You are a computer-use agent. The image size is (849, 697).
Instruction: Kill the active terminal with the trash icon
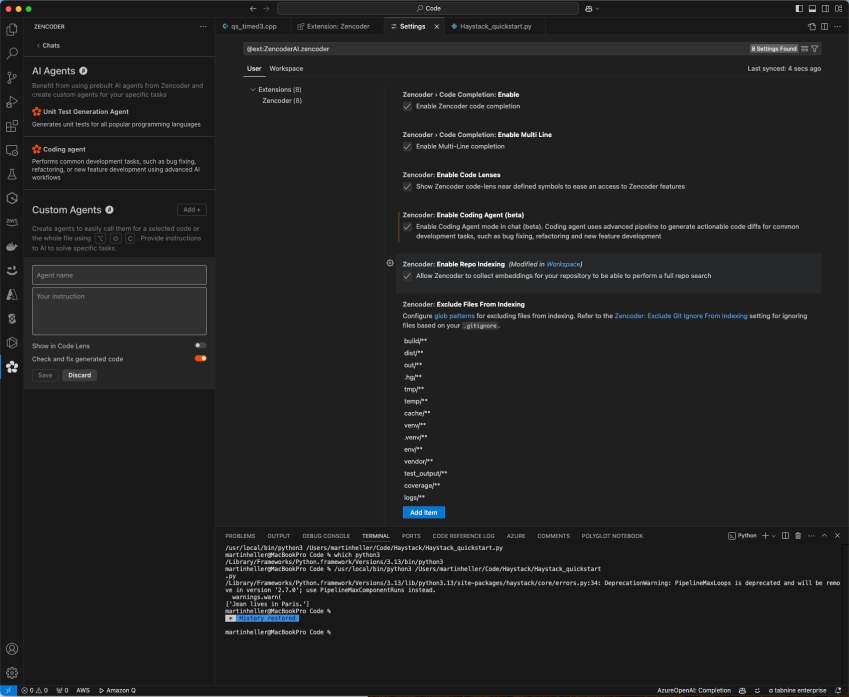tap(798, 535)
